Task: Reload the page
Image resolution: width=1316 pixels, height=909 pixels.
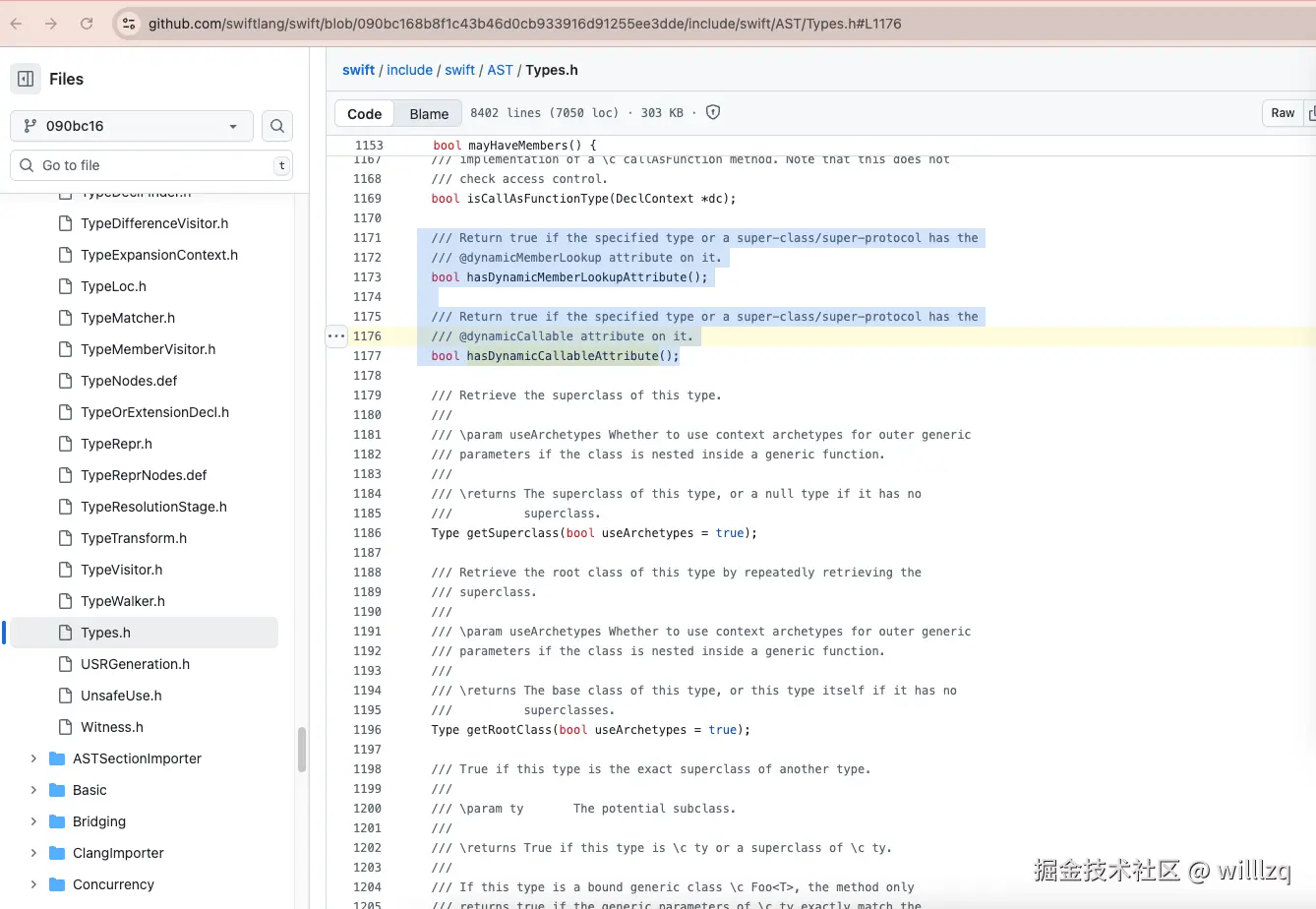Action: coord(87,24)
